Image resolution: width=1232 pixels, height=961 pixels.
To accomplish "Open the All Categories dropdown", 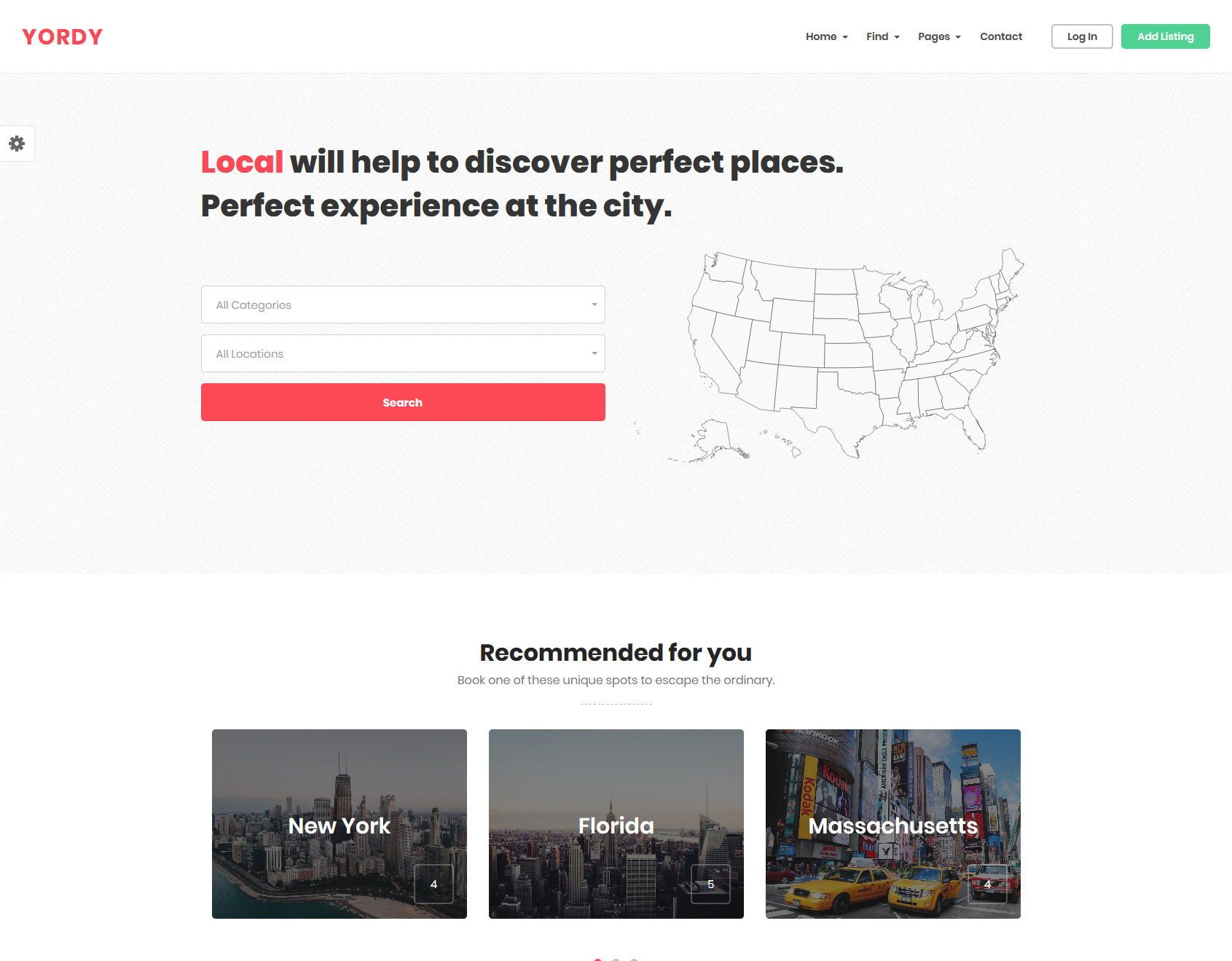I will tap(403, 305).
